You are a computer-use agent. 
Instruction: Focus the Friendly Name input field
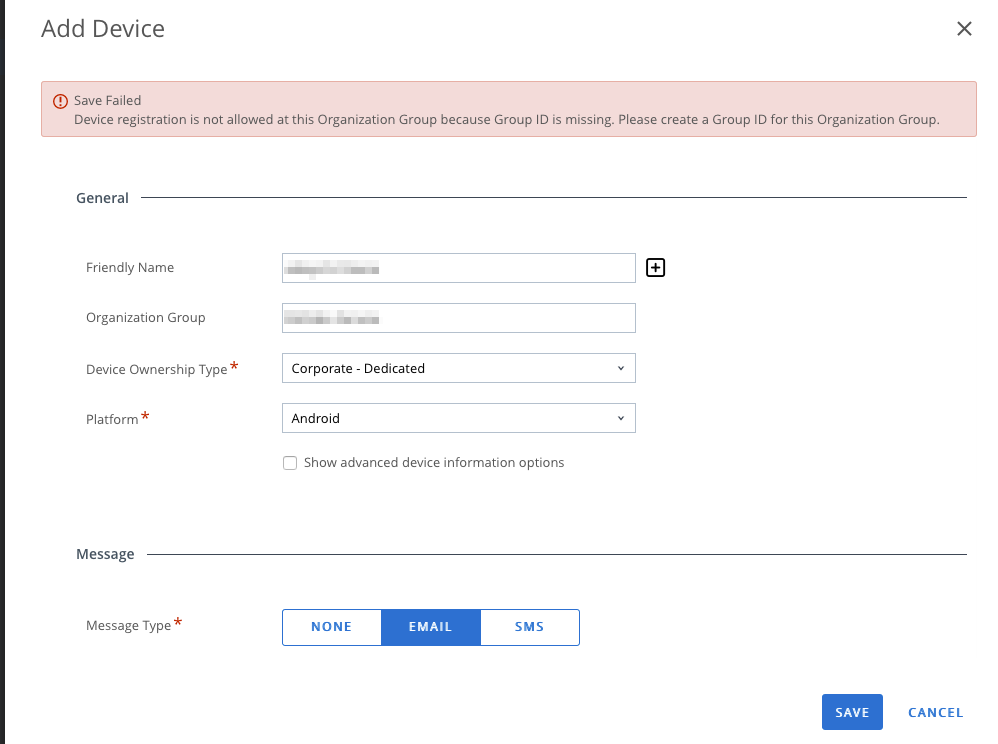(x=458, y=268)
